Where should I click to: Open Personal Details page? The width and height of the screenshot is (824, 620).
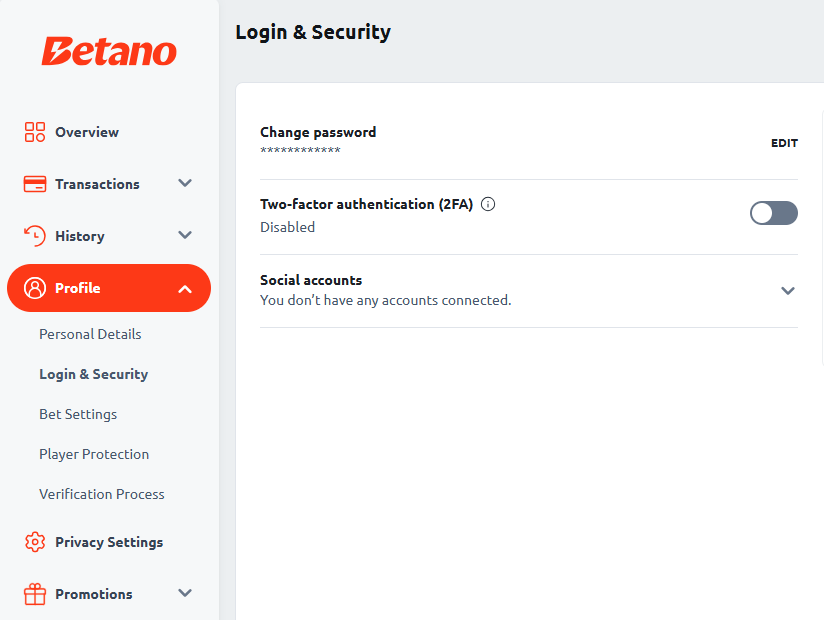[x=90, y=334]
